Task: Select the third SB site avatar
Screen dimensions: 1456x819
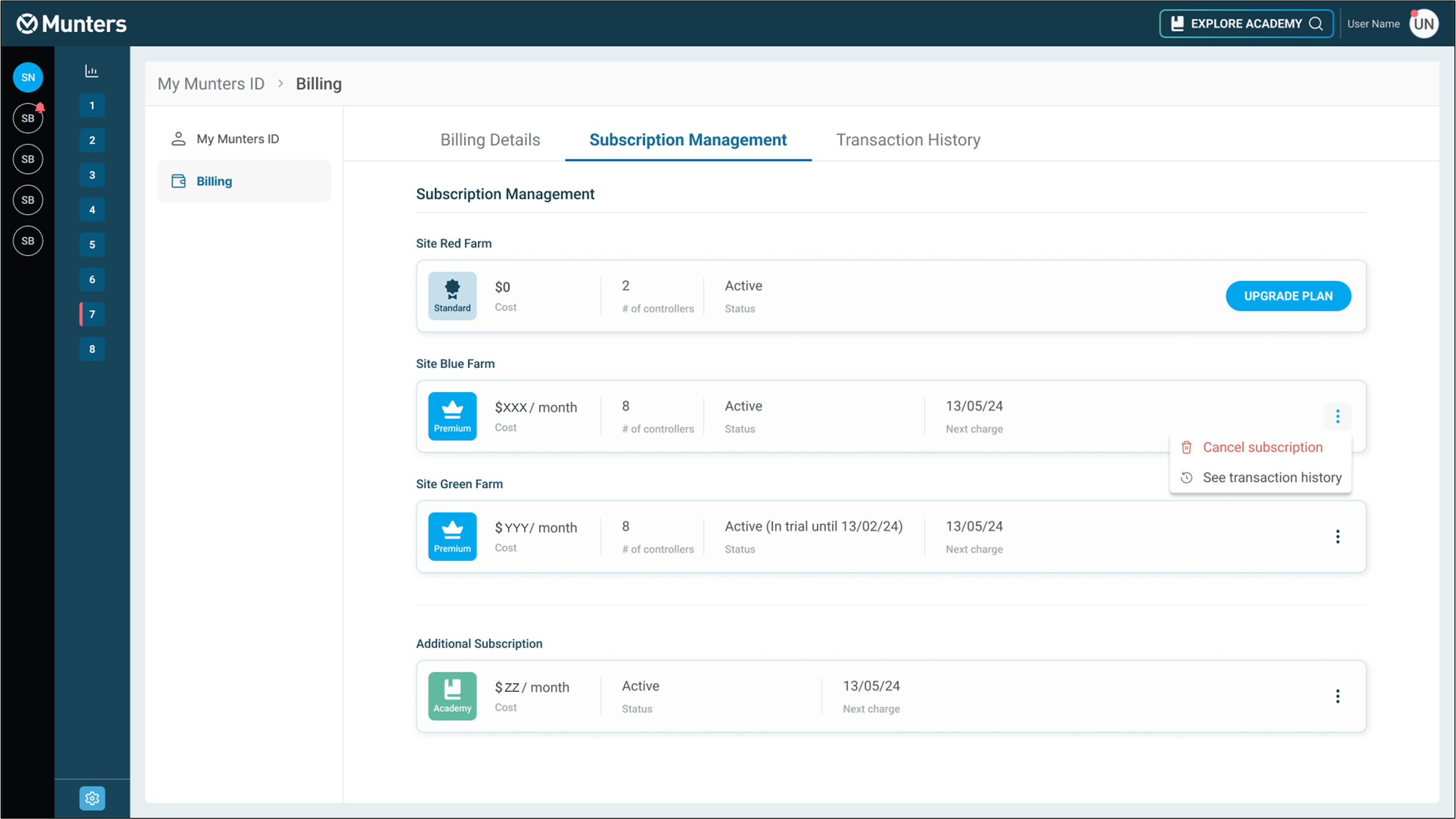Action: point(28,200)
